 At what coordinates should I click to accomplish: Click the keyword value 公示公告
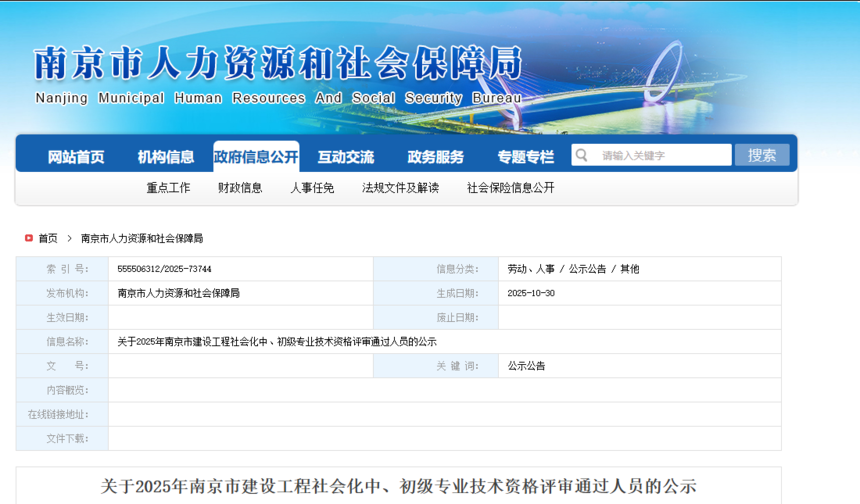pos(527,366)
